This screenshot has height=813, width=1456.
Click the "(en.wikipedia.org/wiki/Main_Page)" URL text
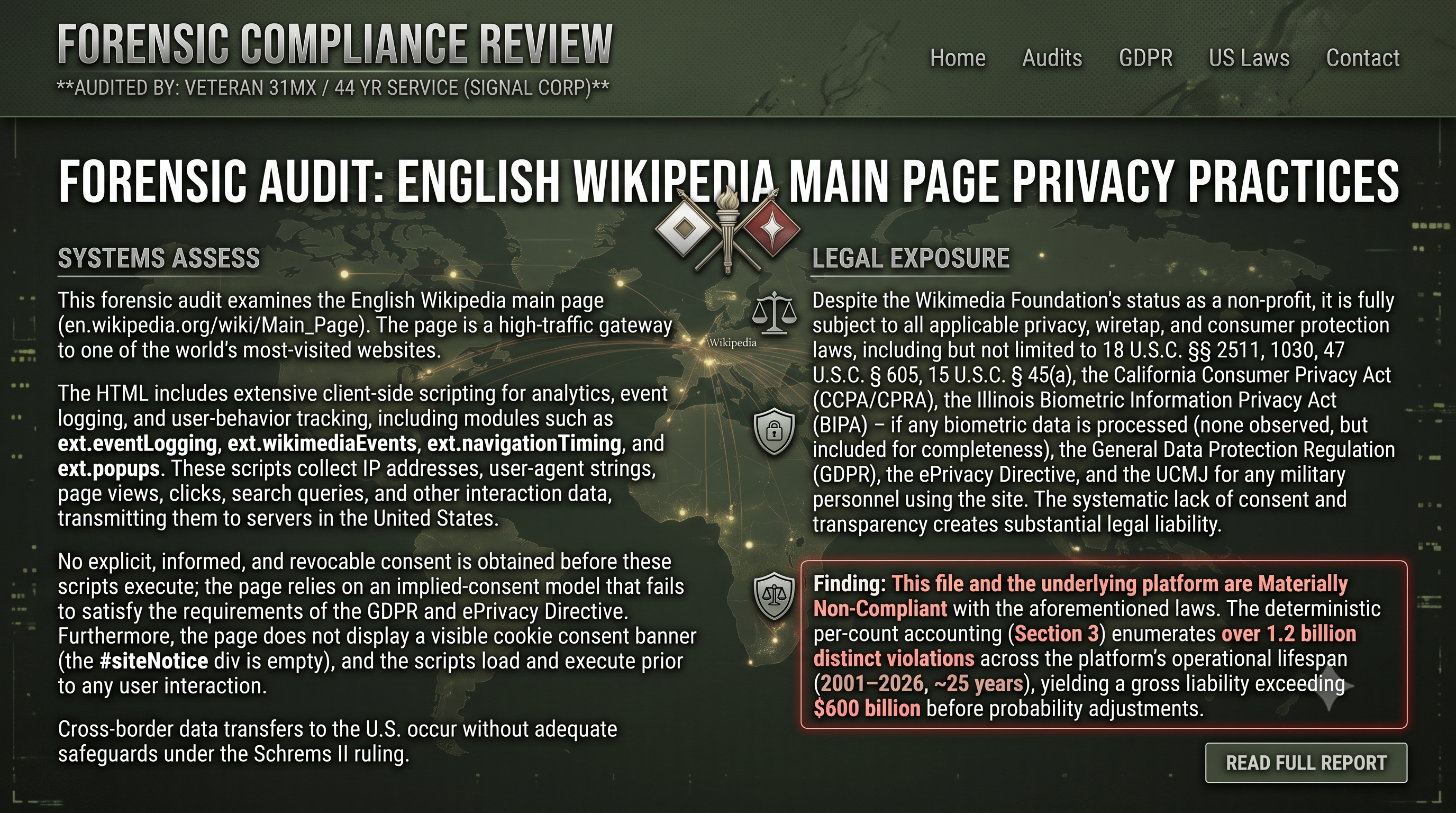[x=214, y=325]
